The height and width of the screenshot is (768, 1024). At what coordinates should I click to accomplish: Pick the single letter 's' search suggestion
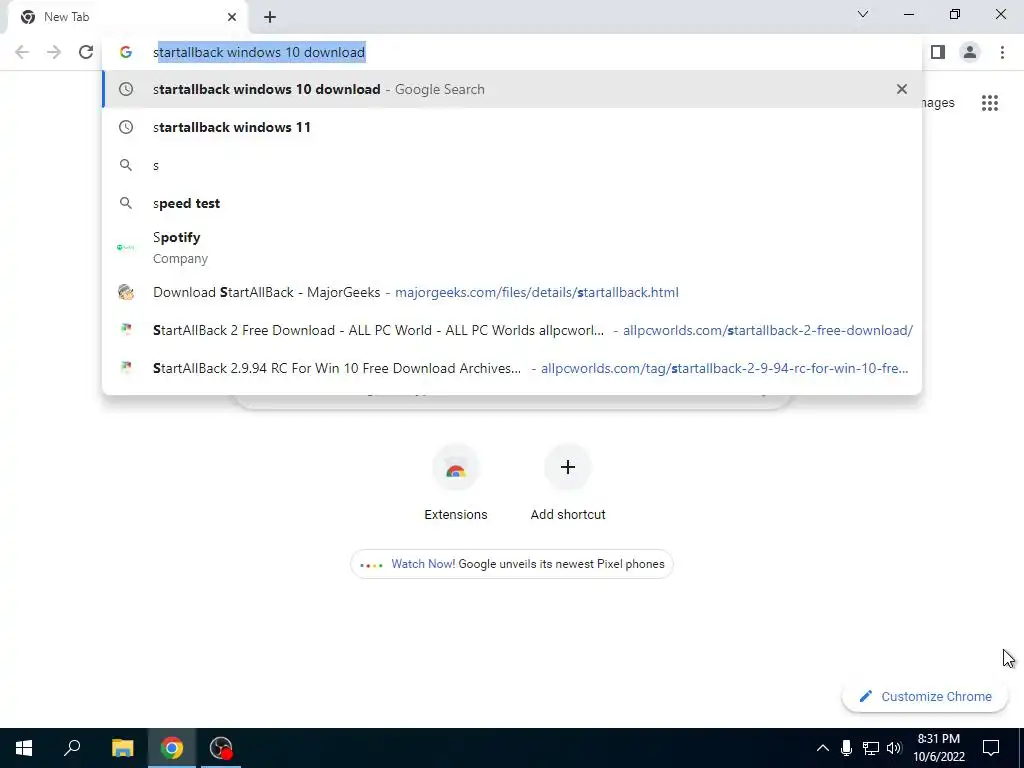(x=512, y=165)
